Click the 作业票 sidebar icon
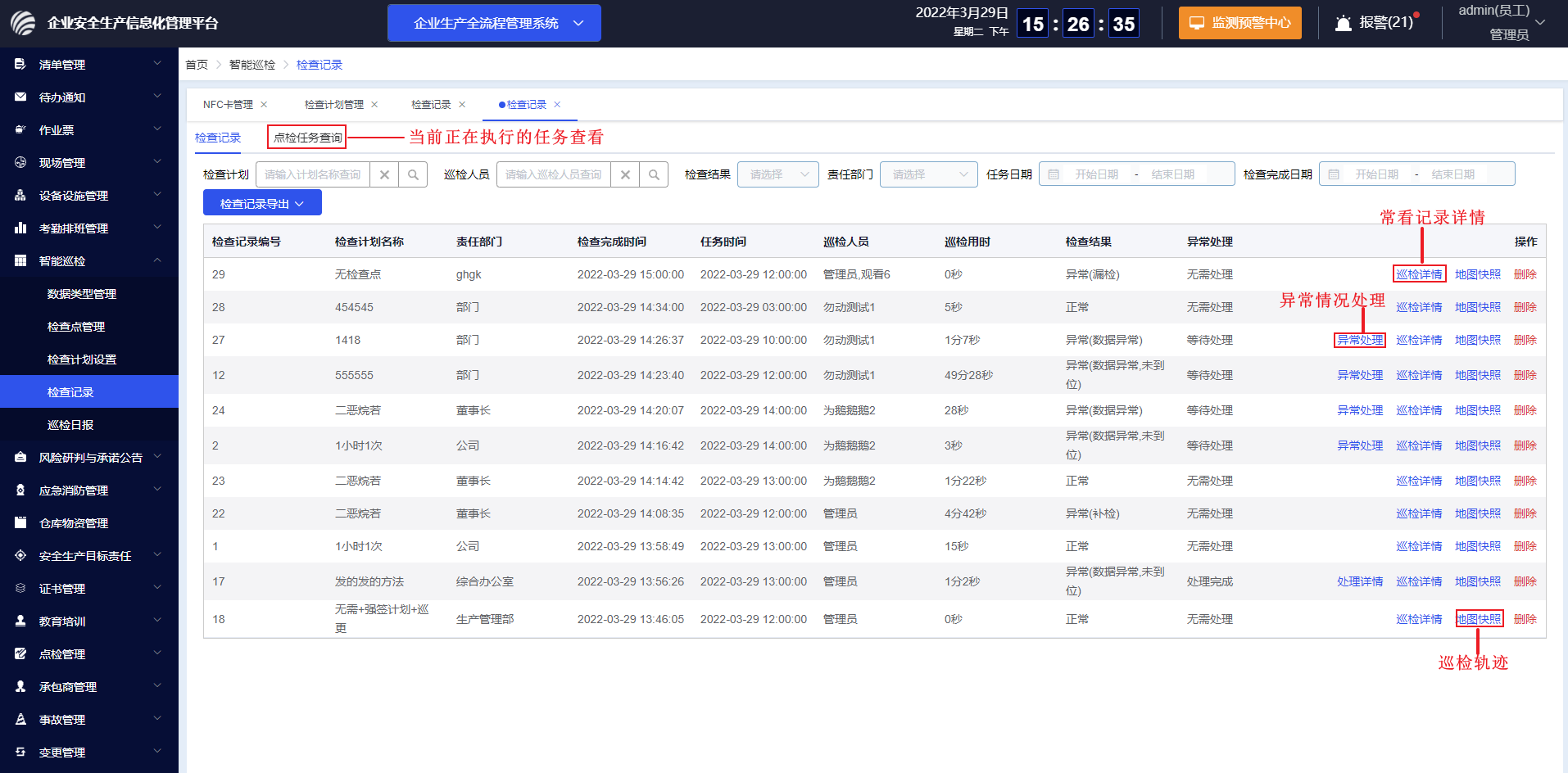The image size is (1568, 773). [20, 129]
